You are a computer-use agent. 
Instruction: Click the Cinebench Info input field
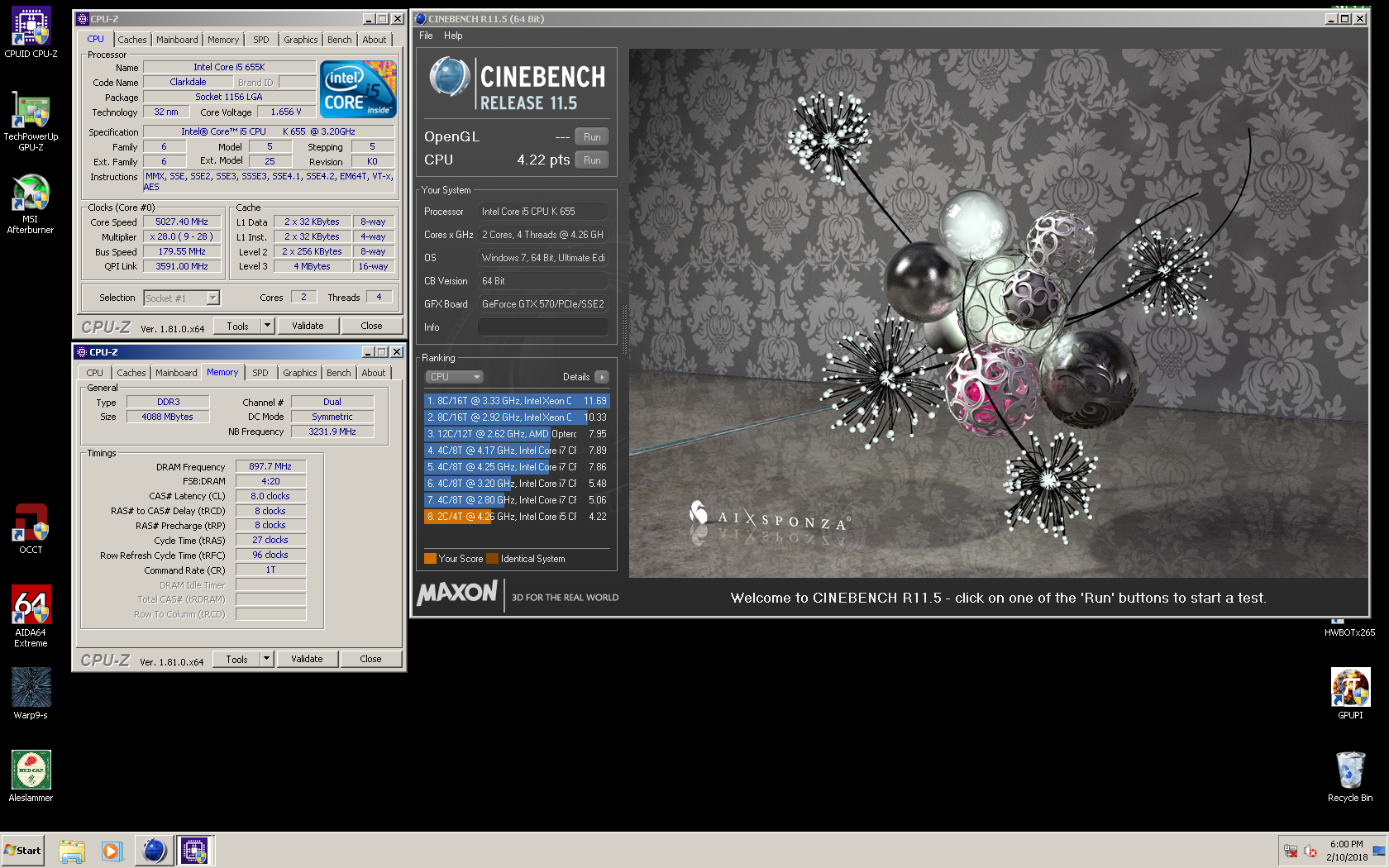coord(542,327)
